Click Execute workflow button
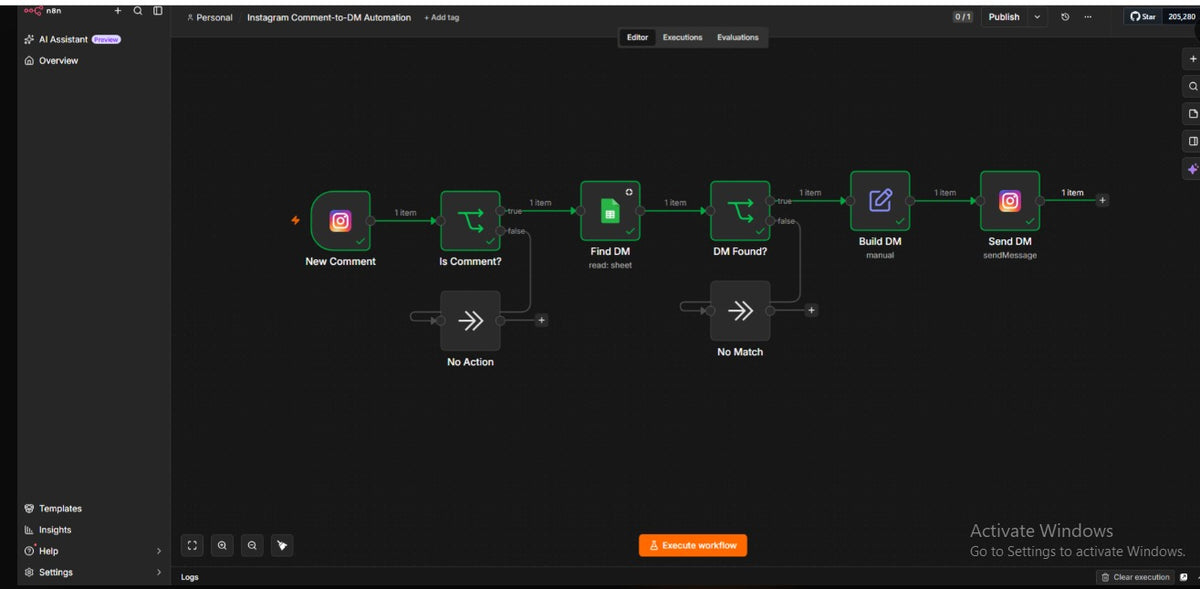This screenshot has width=1200, height=589. pyautogui.click(x=693, y=545)
